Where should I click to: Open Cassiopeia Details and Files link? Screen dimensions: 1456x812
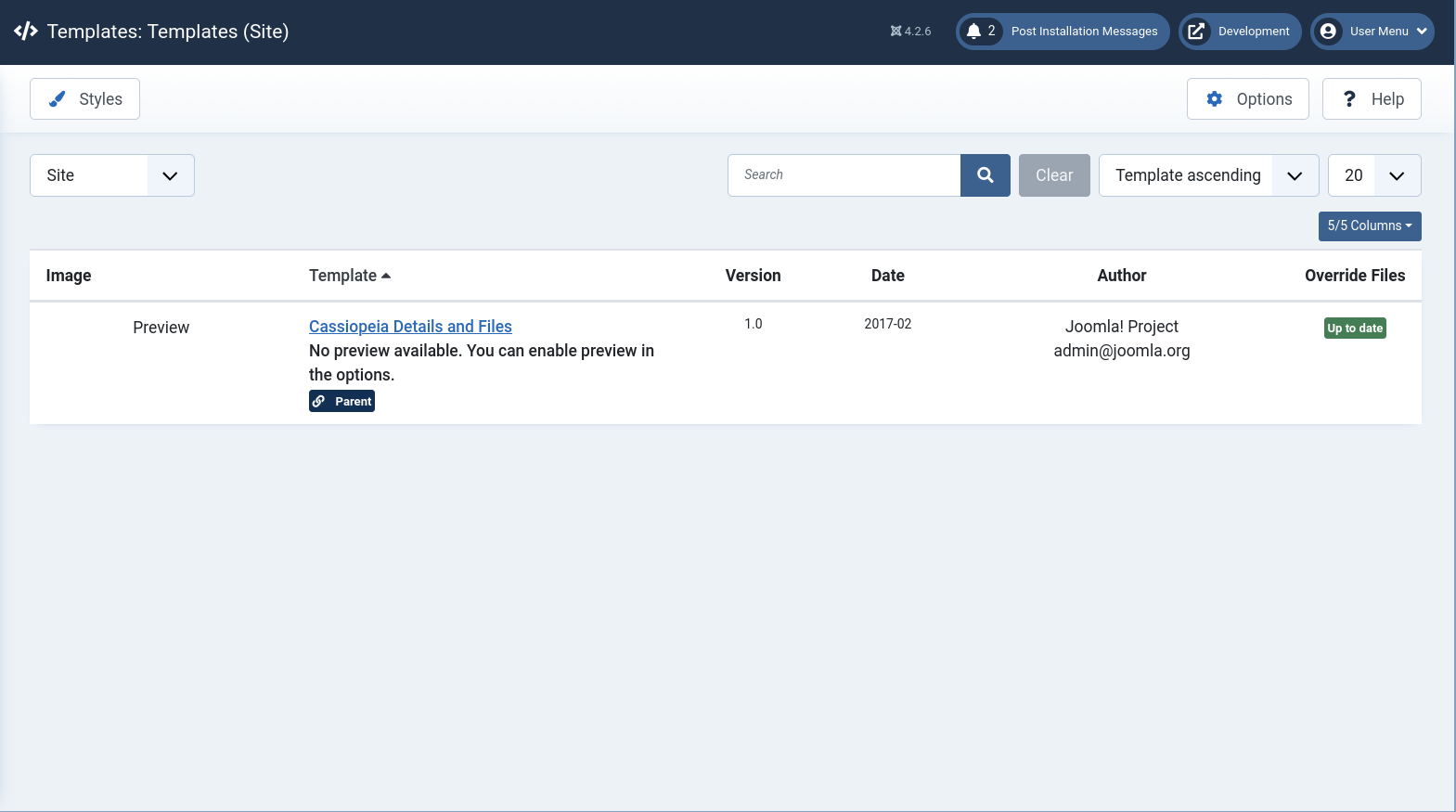pos(410,327)
